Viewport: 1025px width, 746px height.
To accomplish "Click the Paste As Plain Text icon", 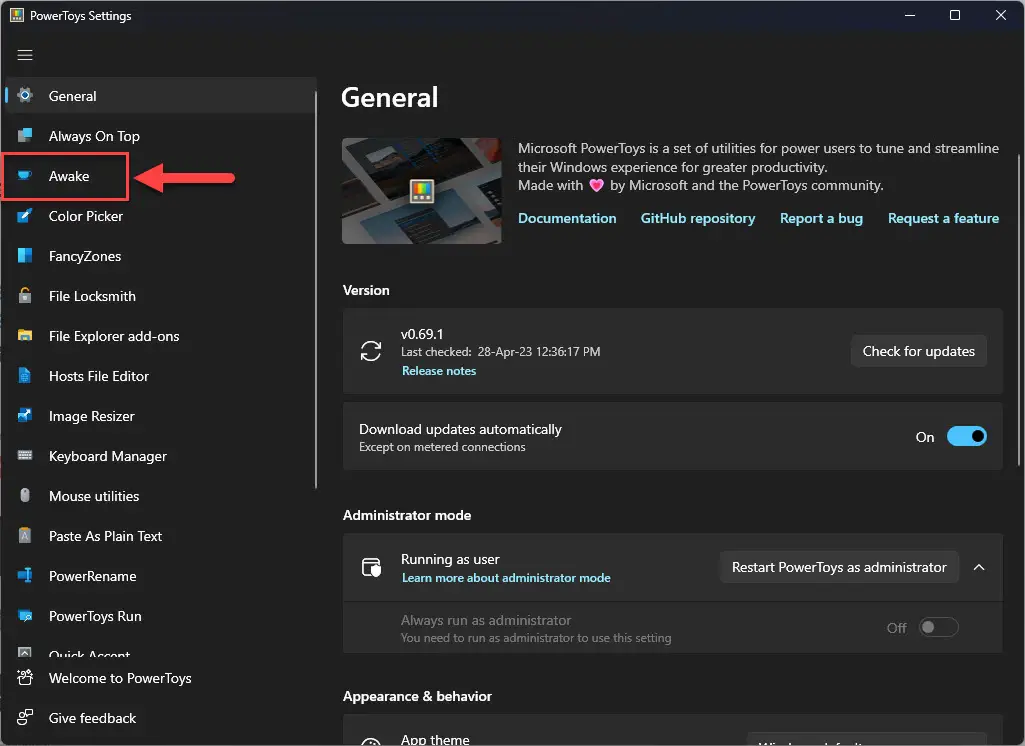I will tap(25, 535).
